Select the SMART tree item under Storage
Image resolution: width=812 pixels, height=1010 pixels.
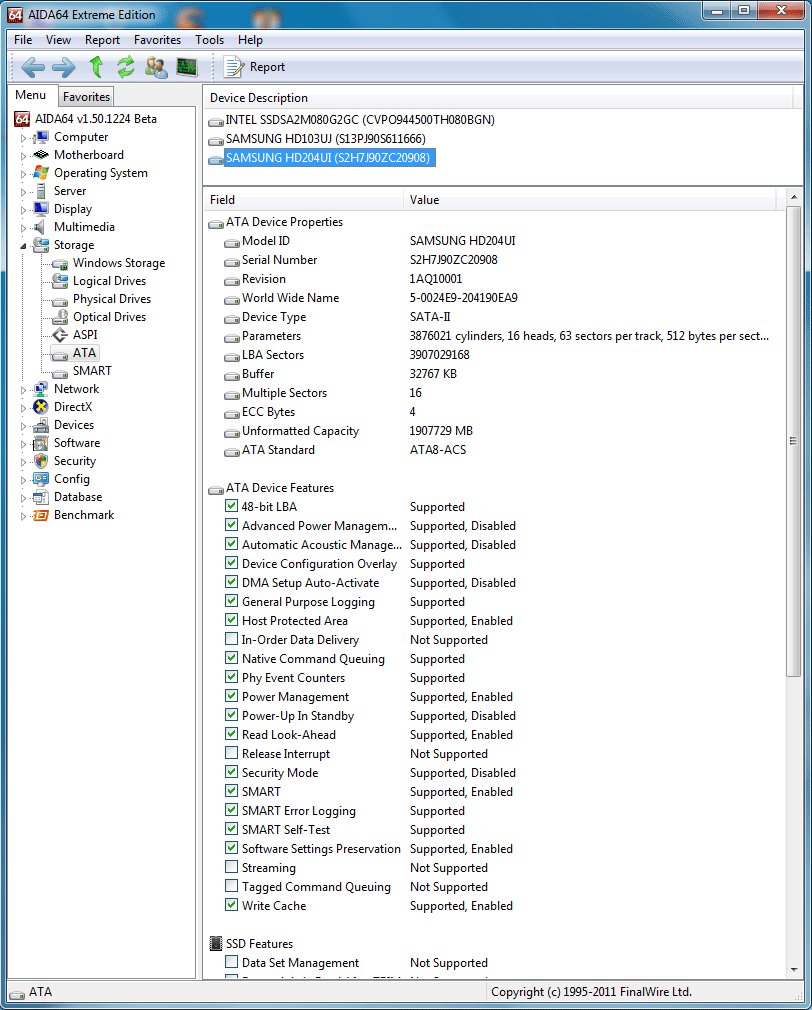point(91,371)
